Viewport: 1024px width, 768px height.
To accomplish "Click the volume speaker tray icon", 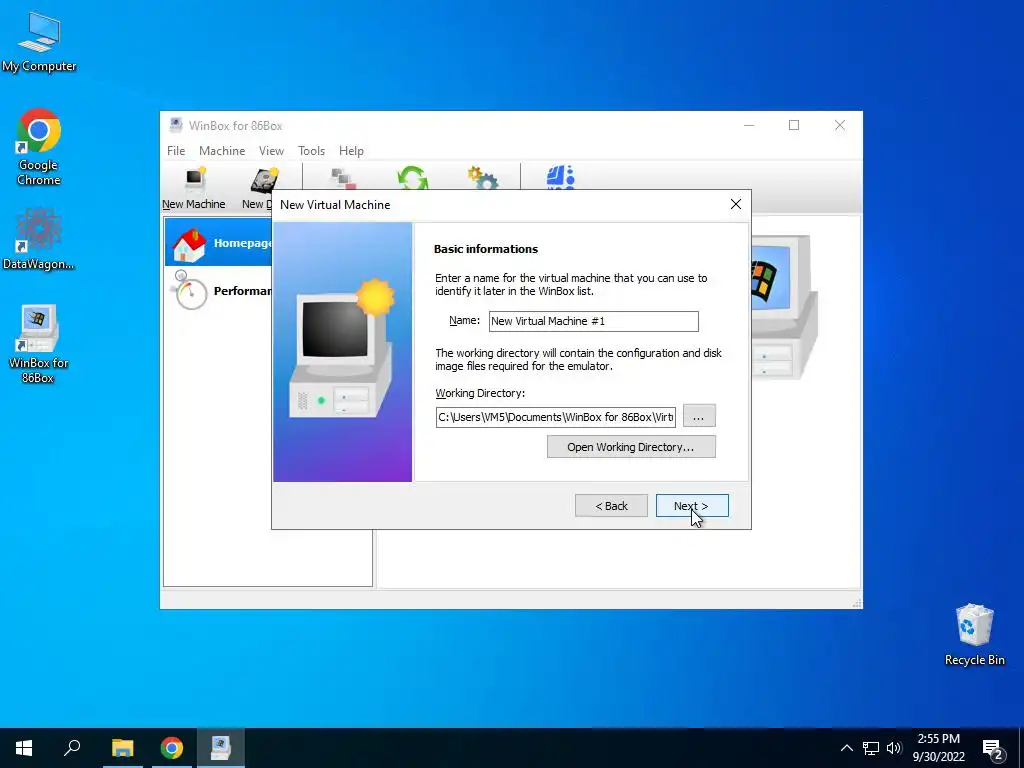I will tap(894, 748).
